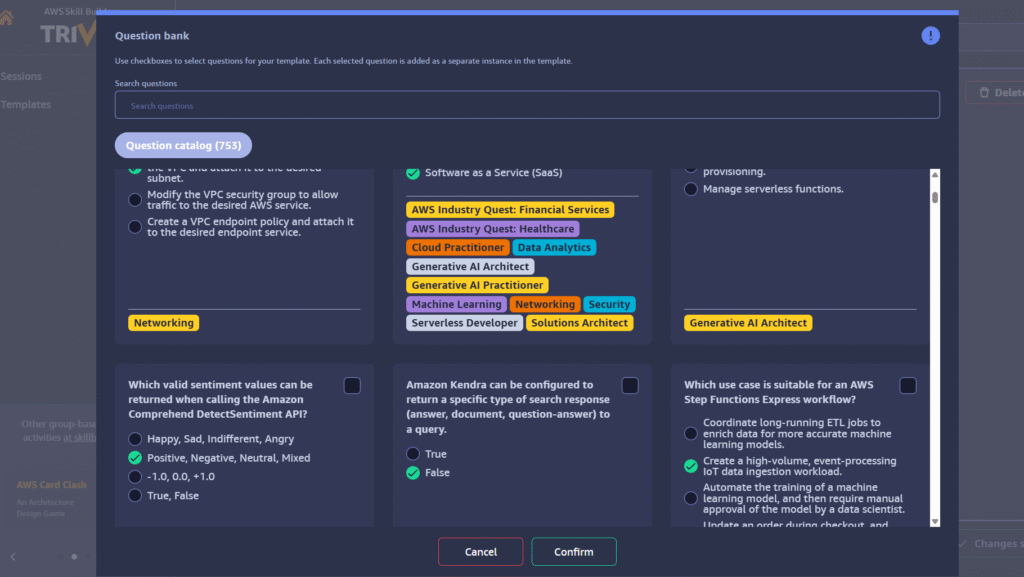
Task: Click the question list scrollbar thumb
Action: 935,197
